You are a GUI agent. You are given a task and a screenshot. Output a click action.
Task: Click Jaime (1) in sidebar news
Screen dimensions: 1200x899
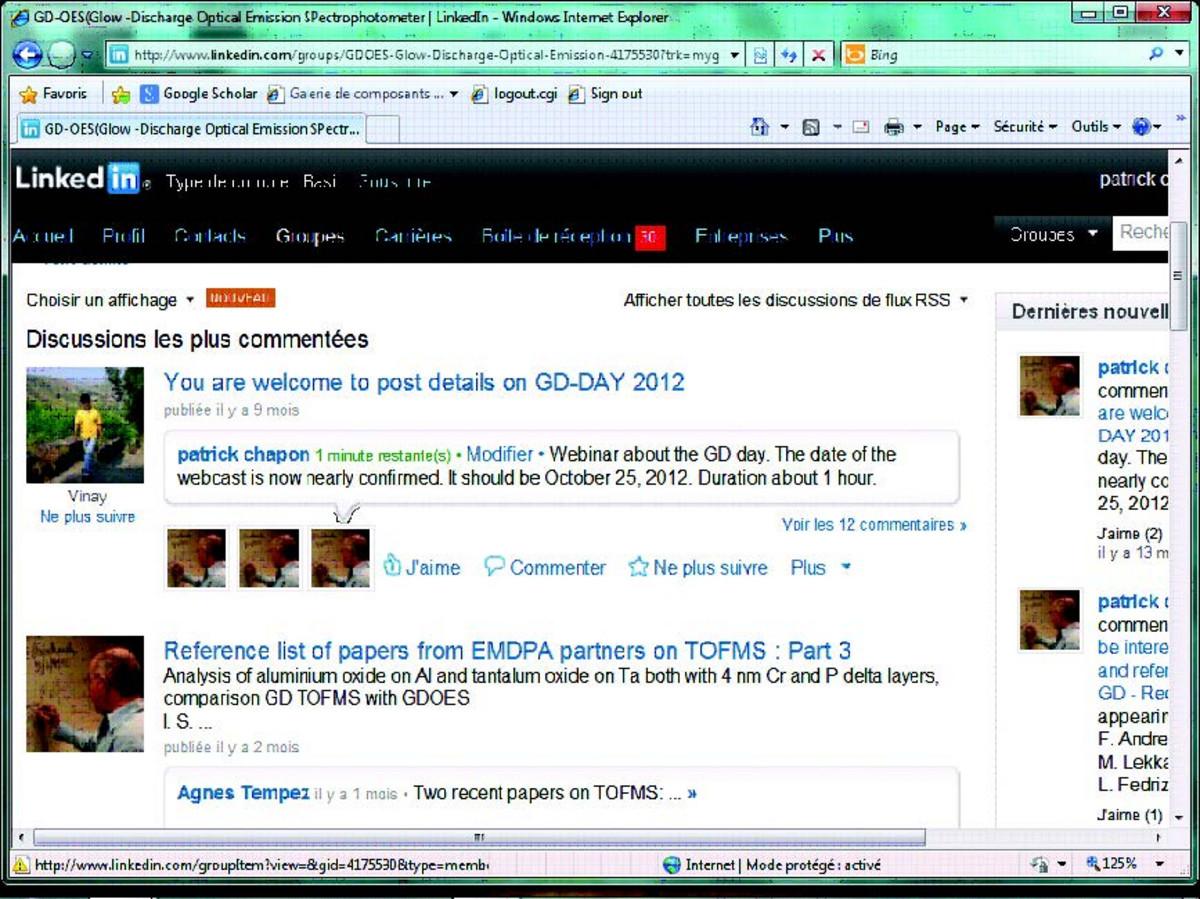pyautogui.click(x=1129, y=815)
